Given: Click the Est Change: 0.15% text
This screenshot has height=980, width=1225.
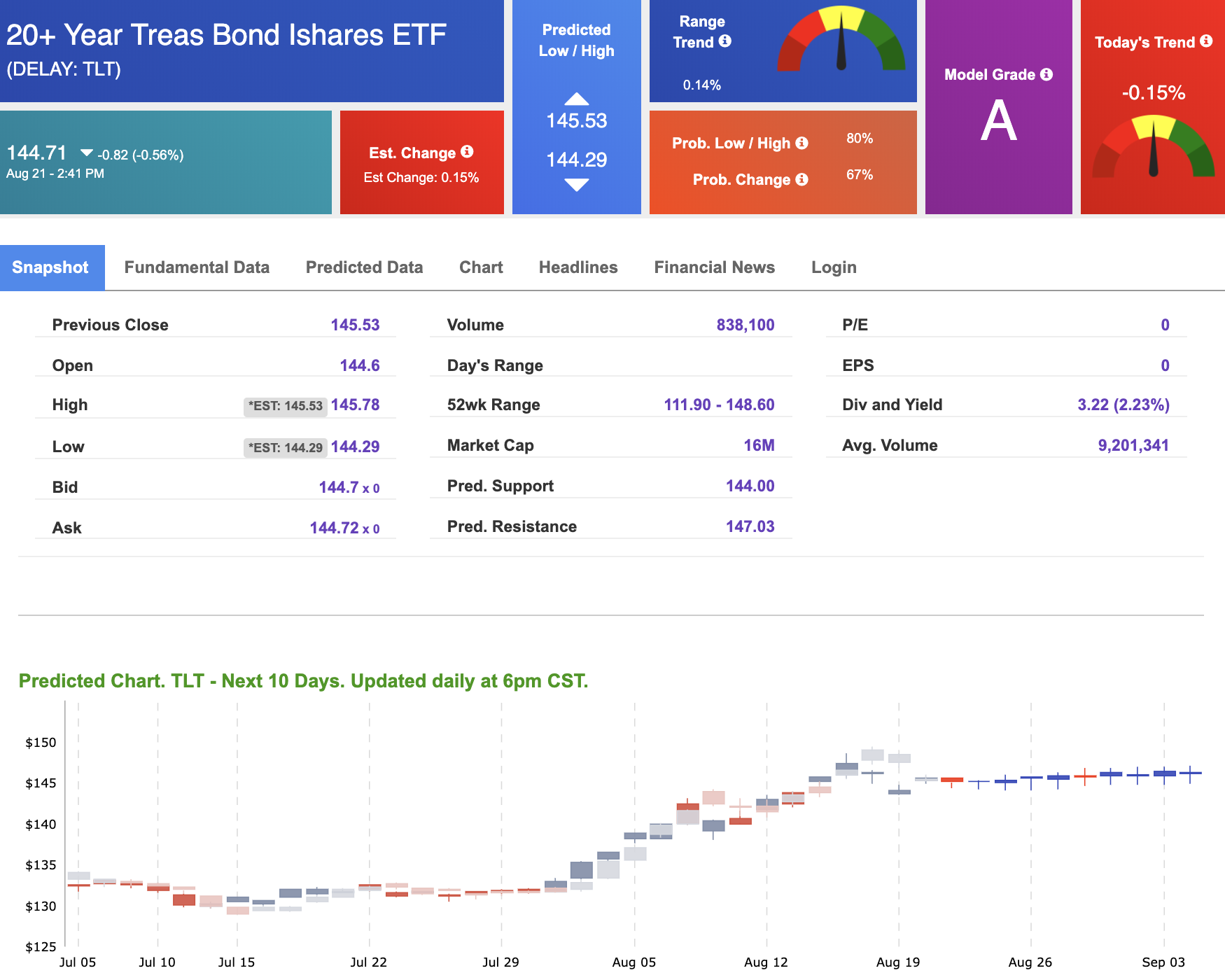Looking at the screenshot, I should (x=421, y=178).
